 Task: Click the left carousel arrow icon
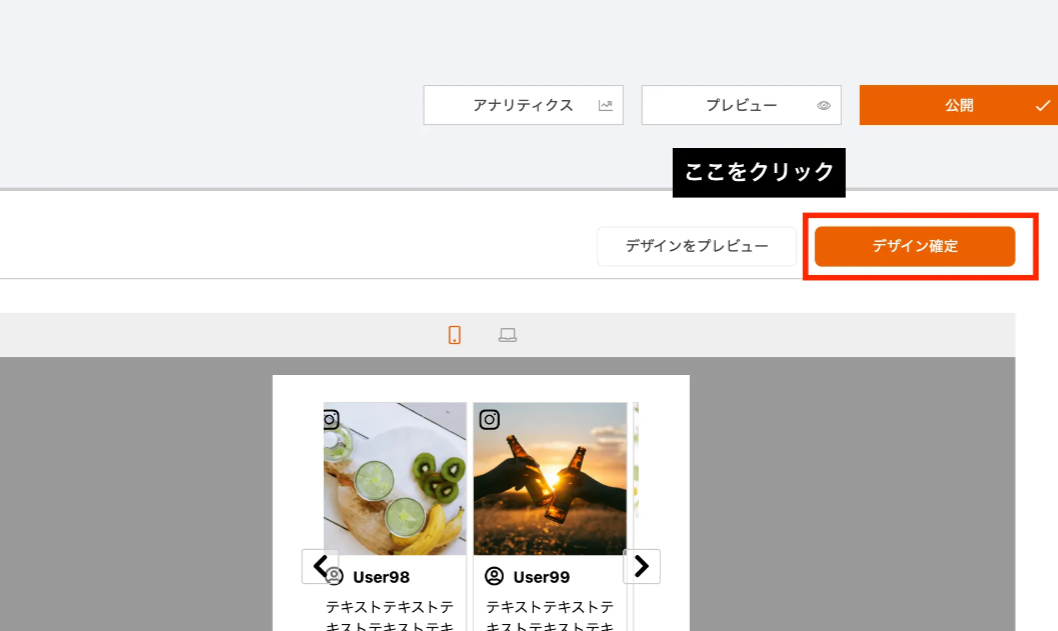tap(321, 566)
